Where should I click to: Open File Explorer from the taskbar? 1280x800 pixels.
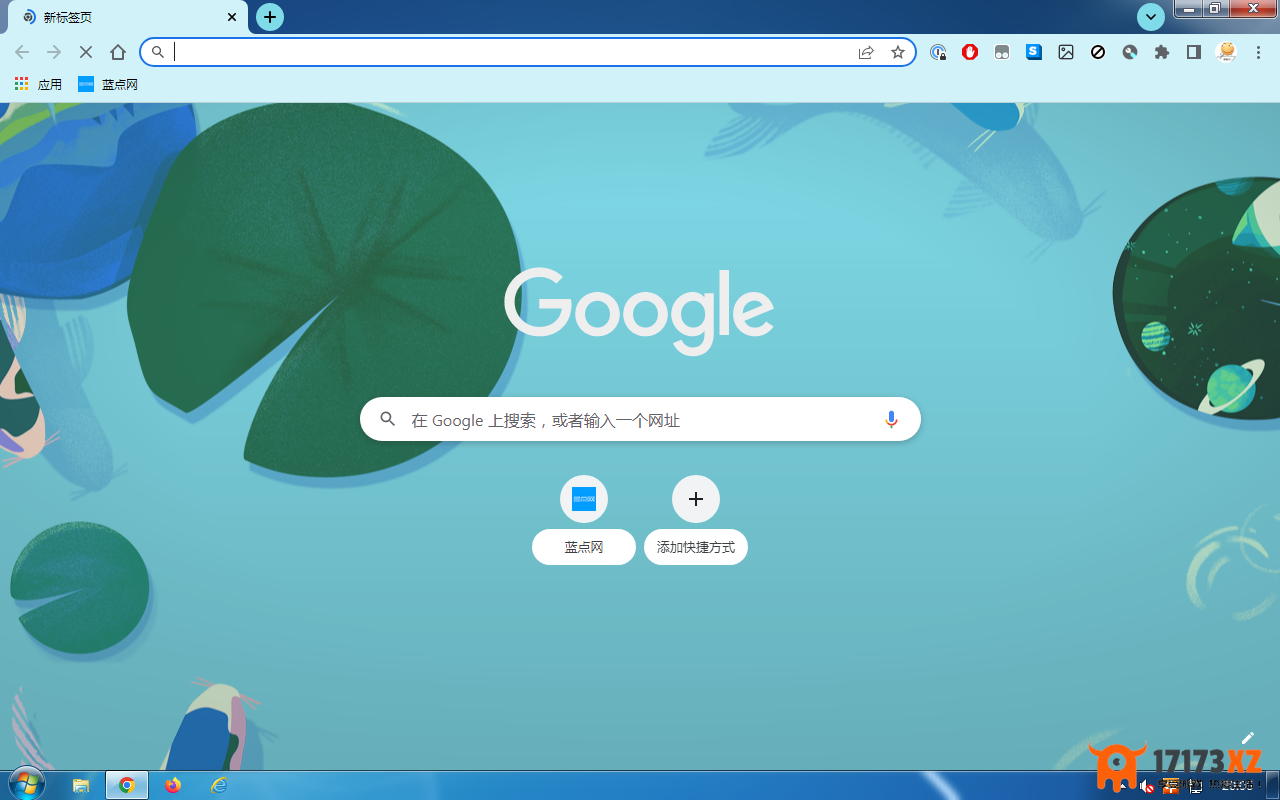pos(82,785)
